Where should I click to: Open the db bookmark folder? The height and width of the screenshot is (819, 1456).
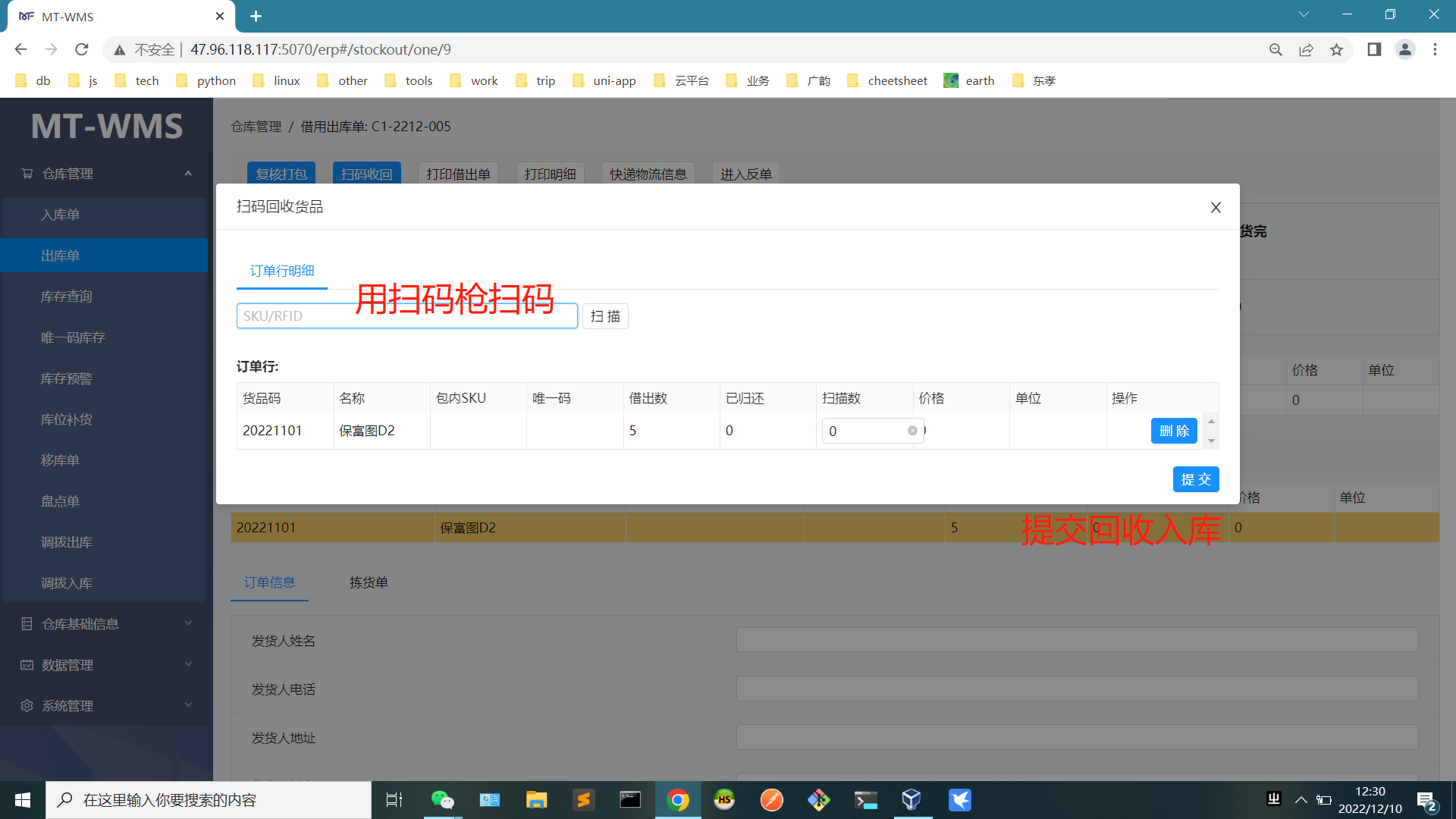coord(33,80)
